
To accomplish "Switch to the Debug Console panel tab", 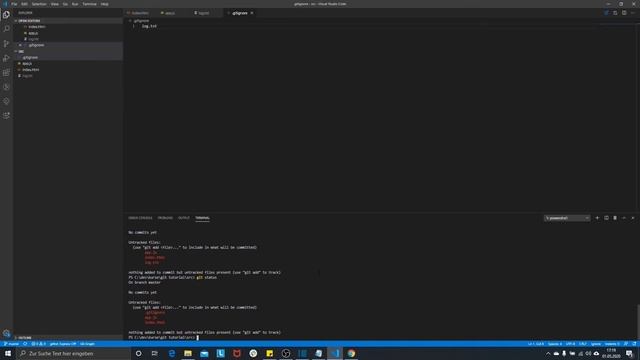I will tap(140, 218).
